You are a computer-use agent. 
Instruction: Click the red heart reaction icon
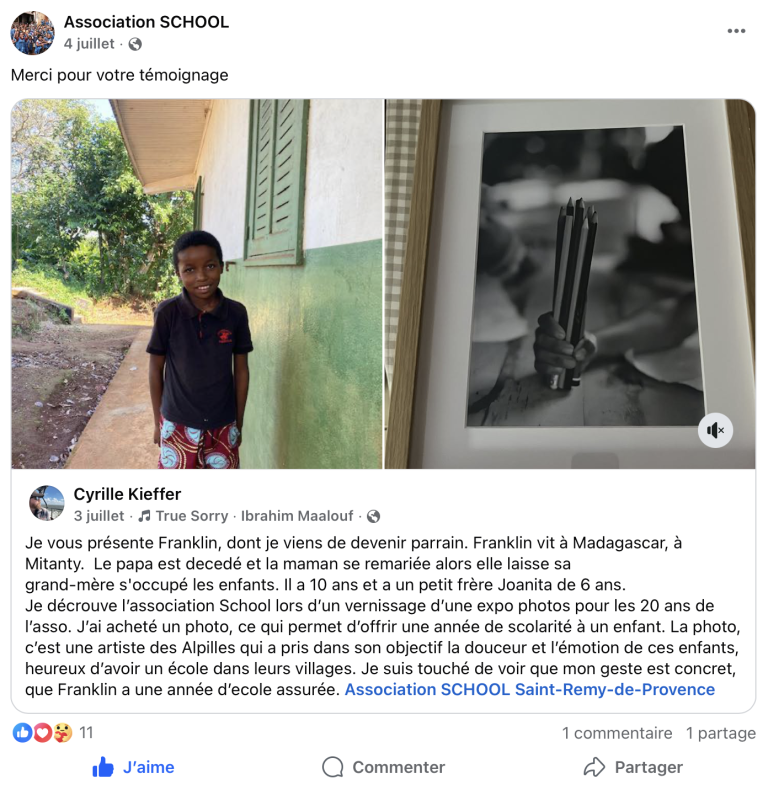pos(42,733)
